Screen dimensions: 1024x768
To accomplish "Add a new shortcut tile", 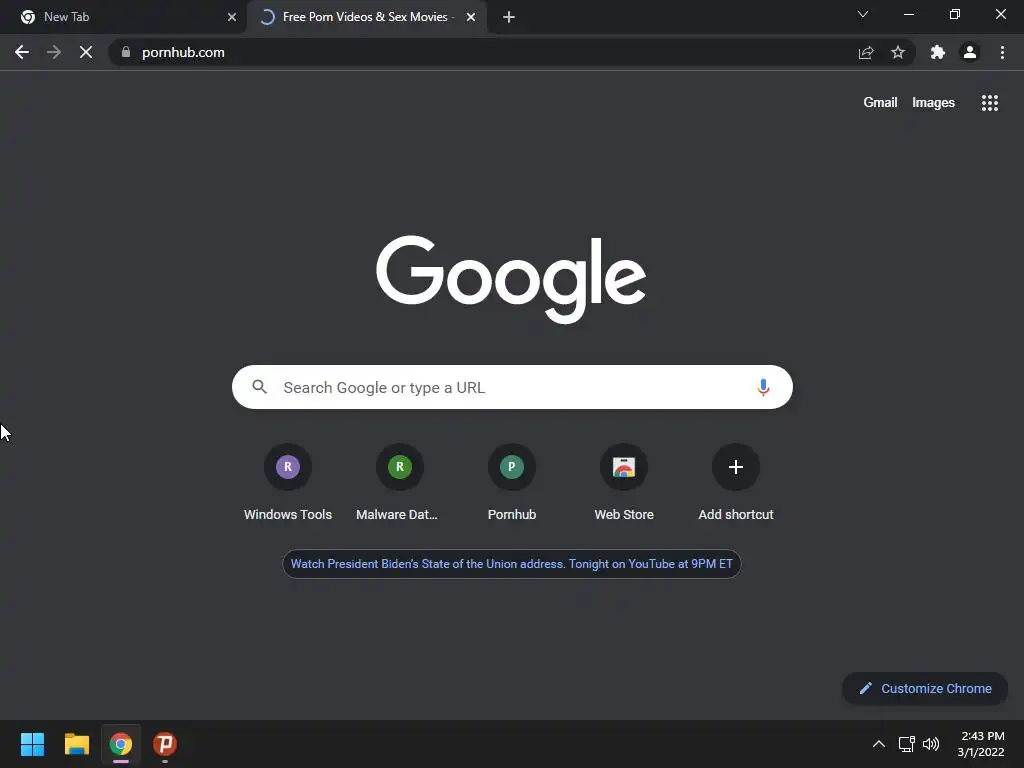I will [736, 483].
